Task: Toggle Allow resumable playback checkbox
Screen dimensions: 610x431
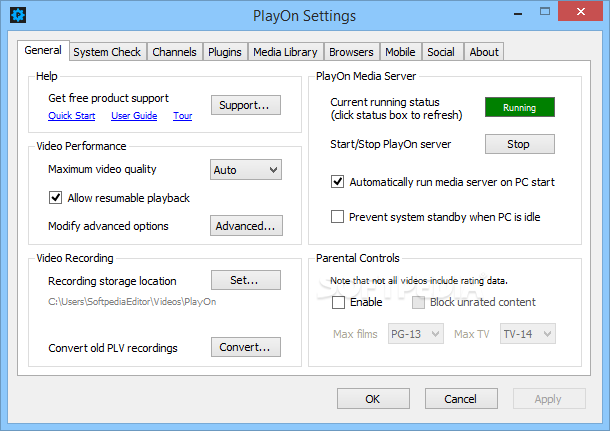Action: pyautogui.click(x=55, y=198)
